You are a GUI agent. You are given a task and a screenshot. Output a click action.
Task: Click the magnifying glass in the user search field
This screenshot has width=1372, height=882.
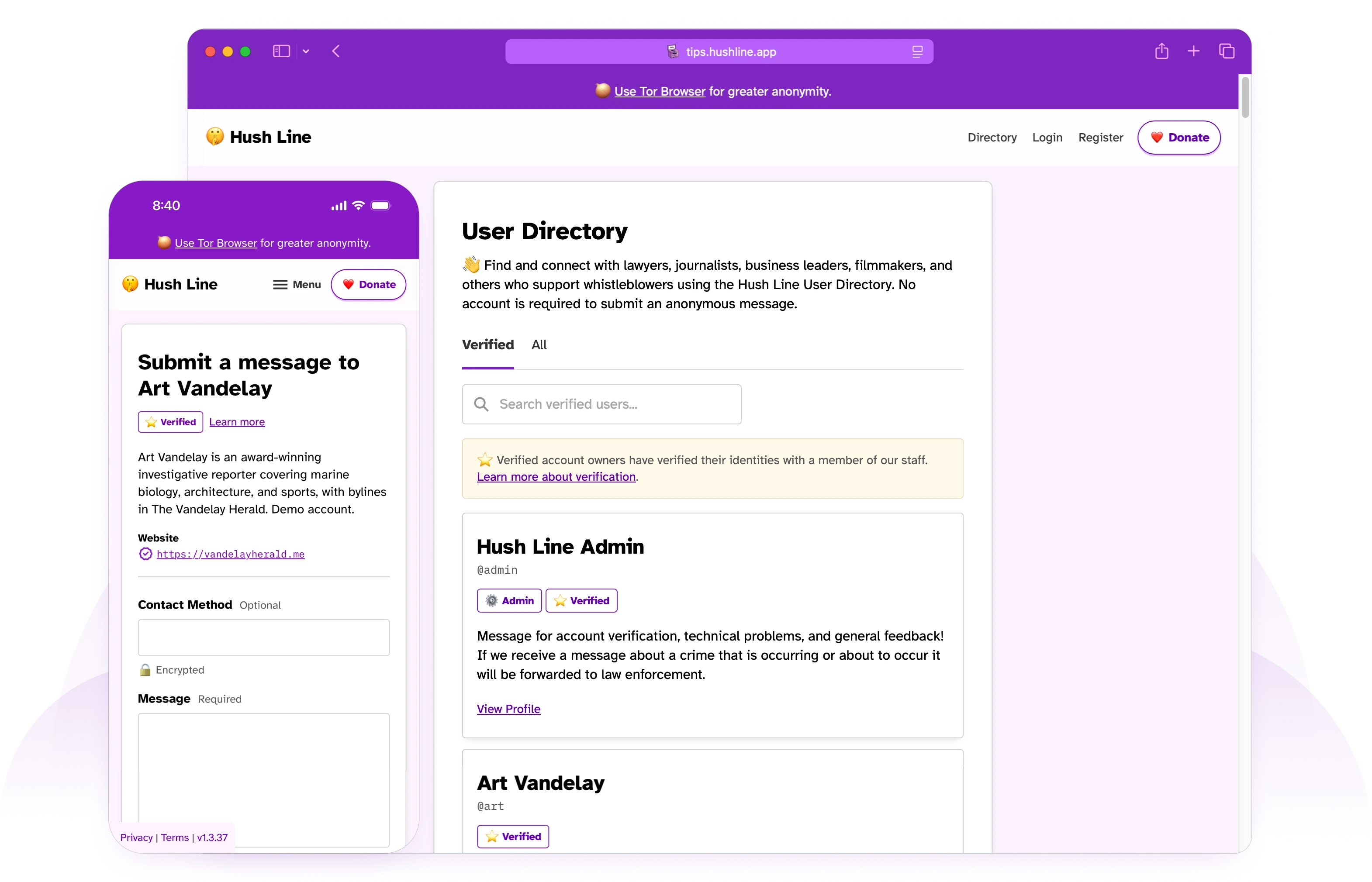481,404
